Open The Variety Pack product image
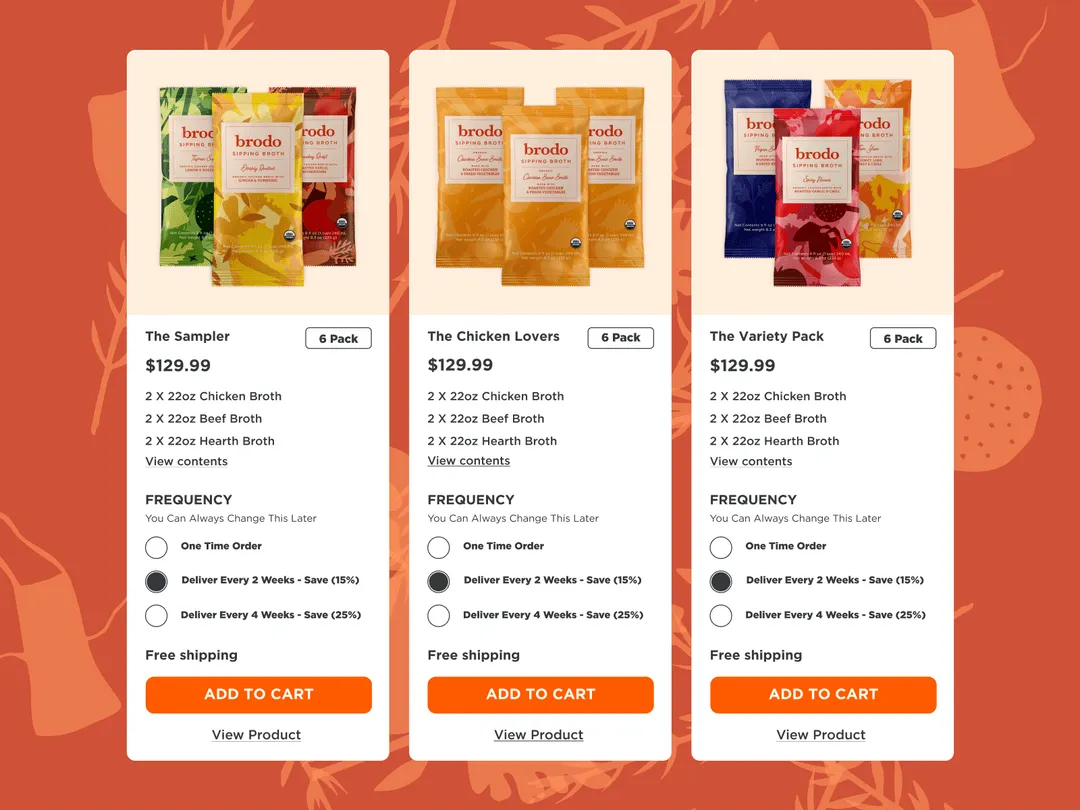 pos(818,183)
